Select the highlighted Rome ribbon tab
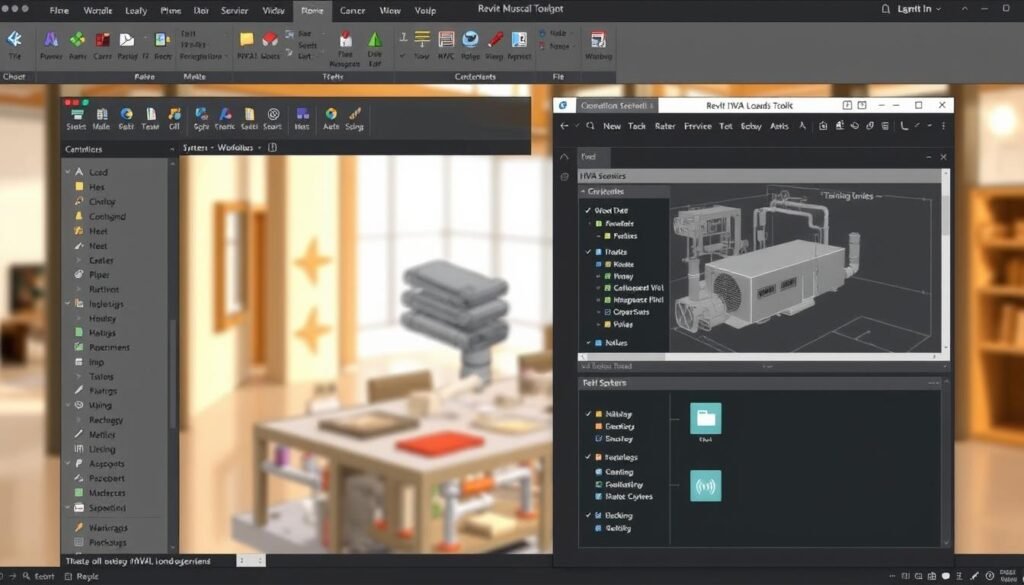This screenshot has height=585, width=1024. pos(312,10)
